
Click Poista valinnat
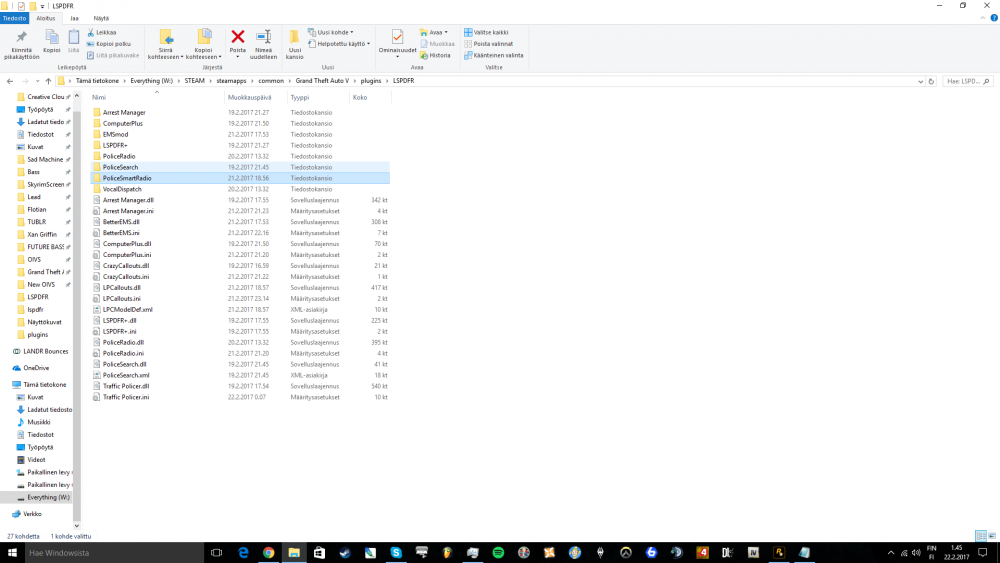[x=489, y=44]
